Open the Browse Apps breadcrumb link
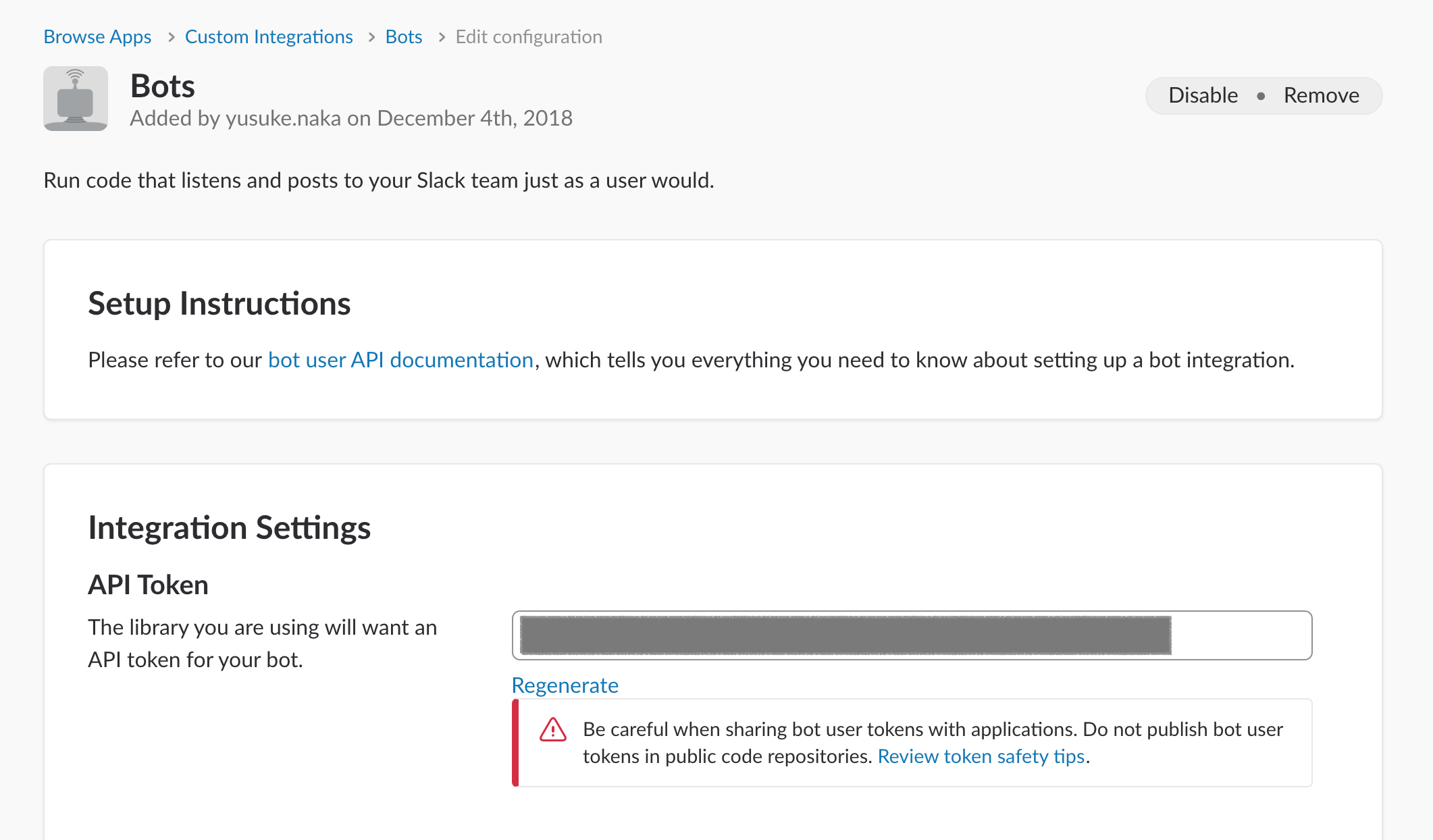1433x840 pixels. click(x=97, y=36)
